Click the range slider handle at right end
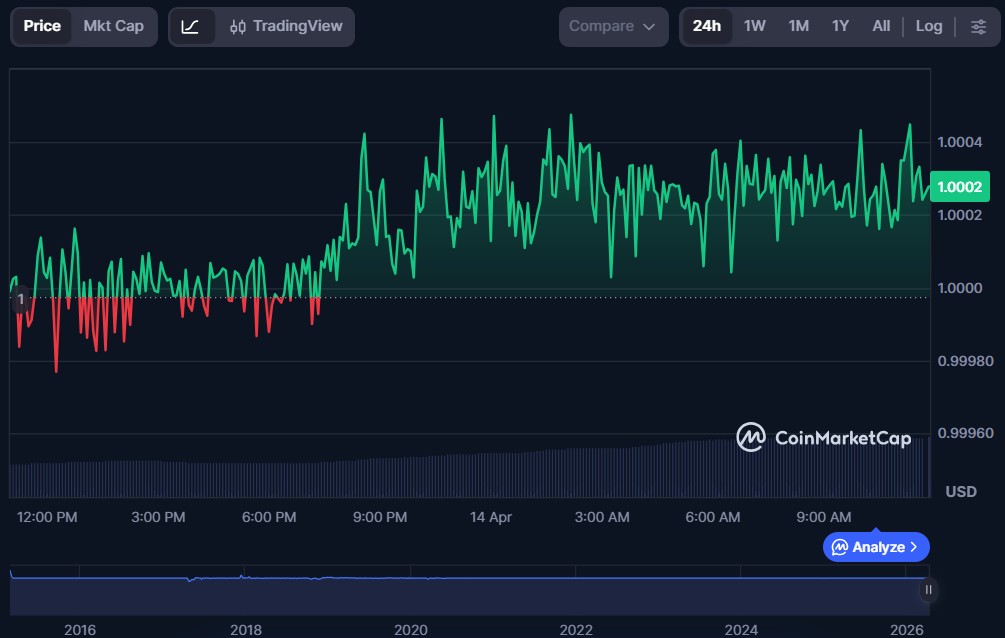 928,590
